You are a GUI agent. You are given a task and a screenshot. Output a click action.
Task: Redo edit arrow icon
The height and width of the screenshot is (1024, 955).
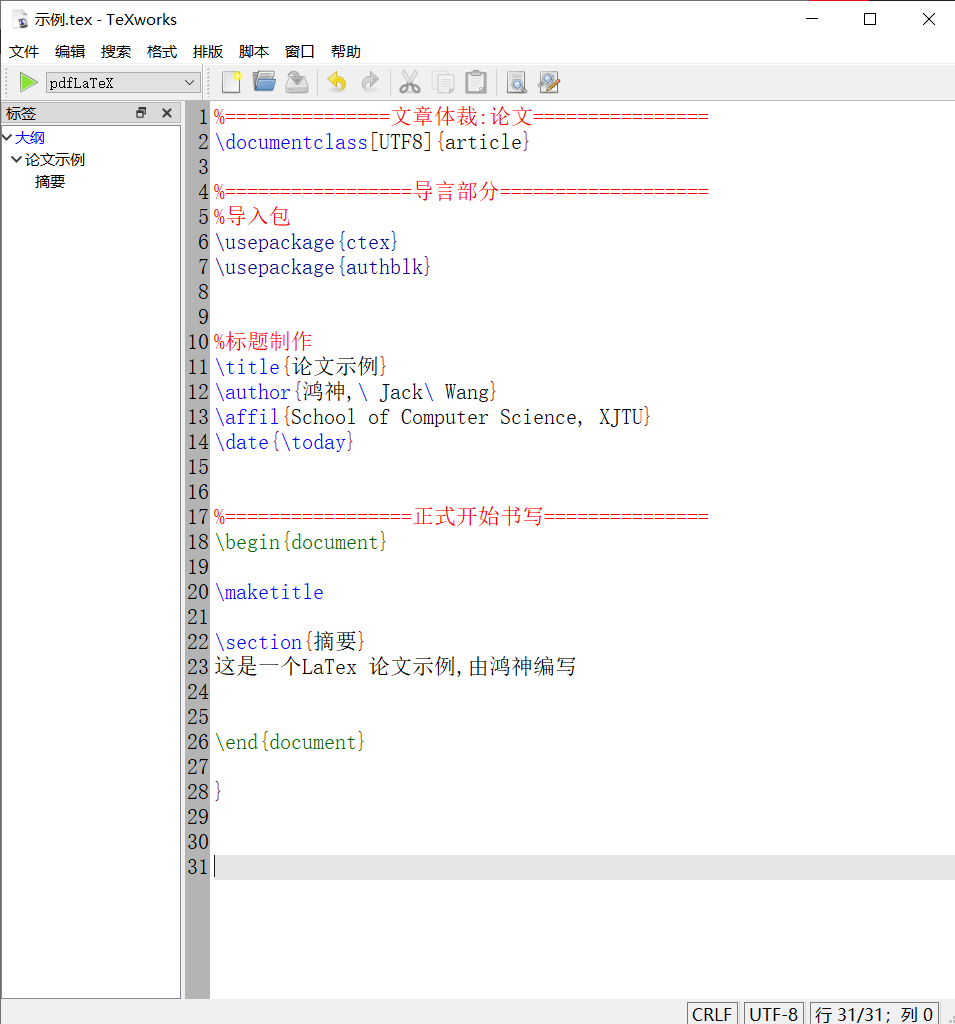[370, 82]
